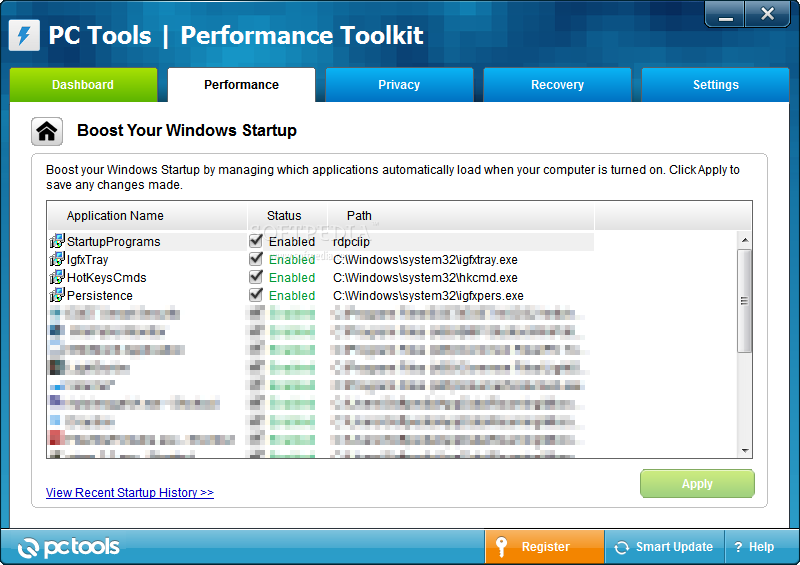Open the Settings tab

coord(715,85)
